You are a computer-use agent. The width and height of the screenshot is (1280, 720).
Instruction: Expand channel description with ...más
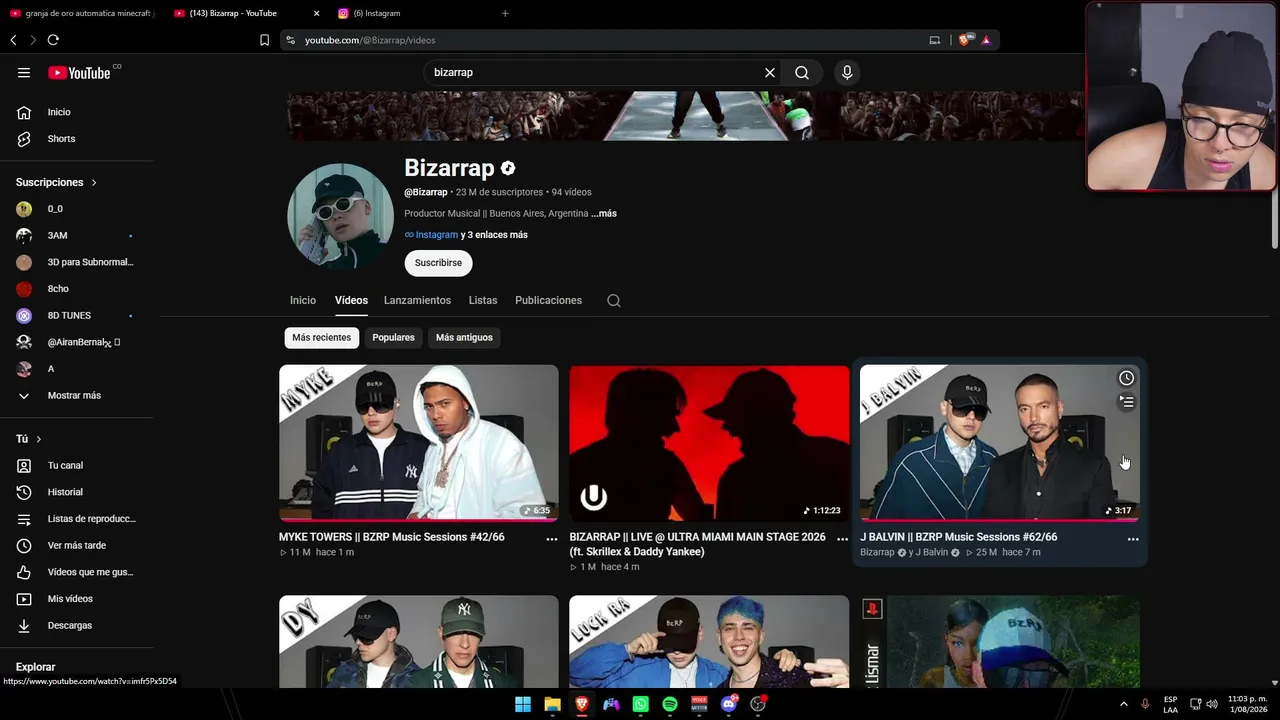[x=604, y=214]
